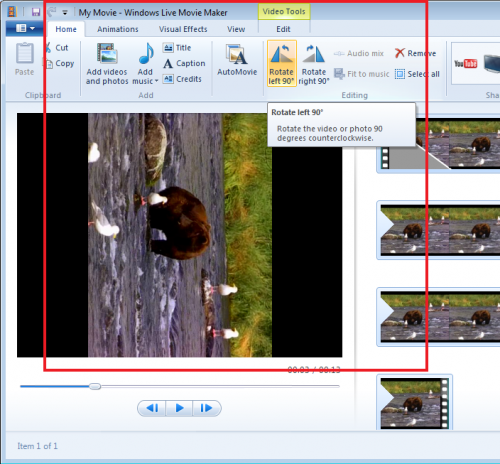This screenshot has width=500, height=464.
Task: Open the Add music dropdown
Action: click(145, 64)
